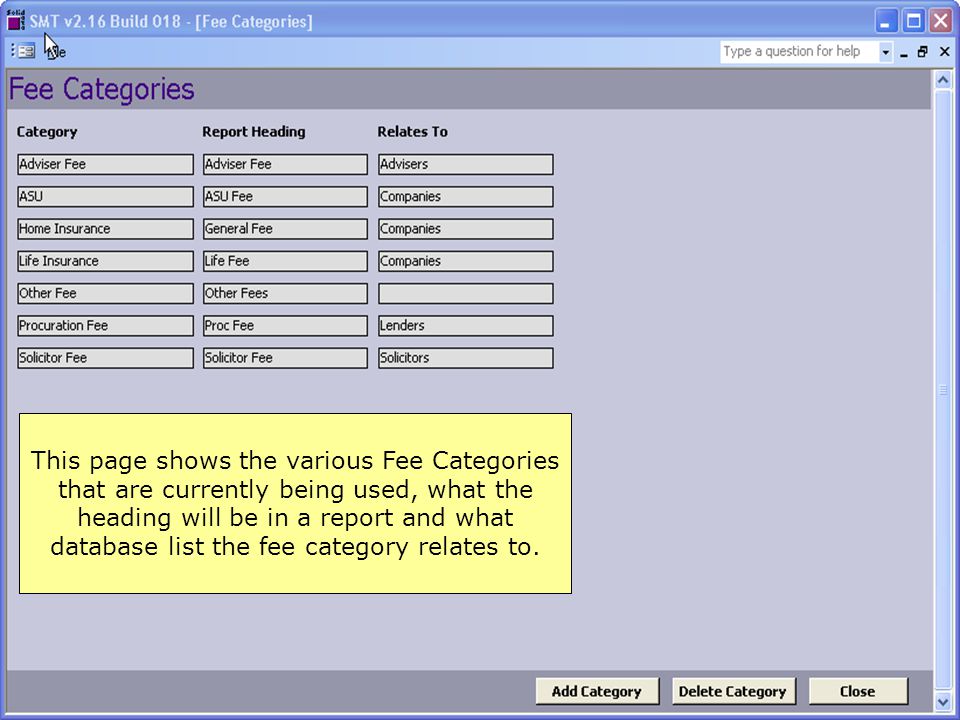Close the SMT application window
This screenshot has width=960, height=720.
pos(940,21)
